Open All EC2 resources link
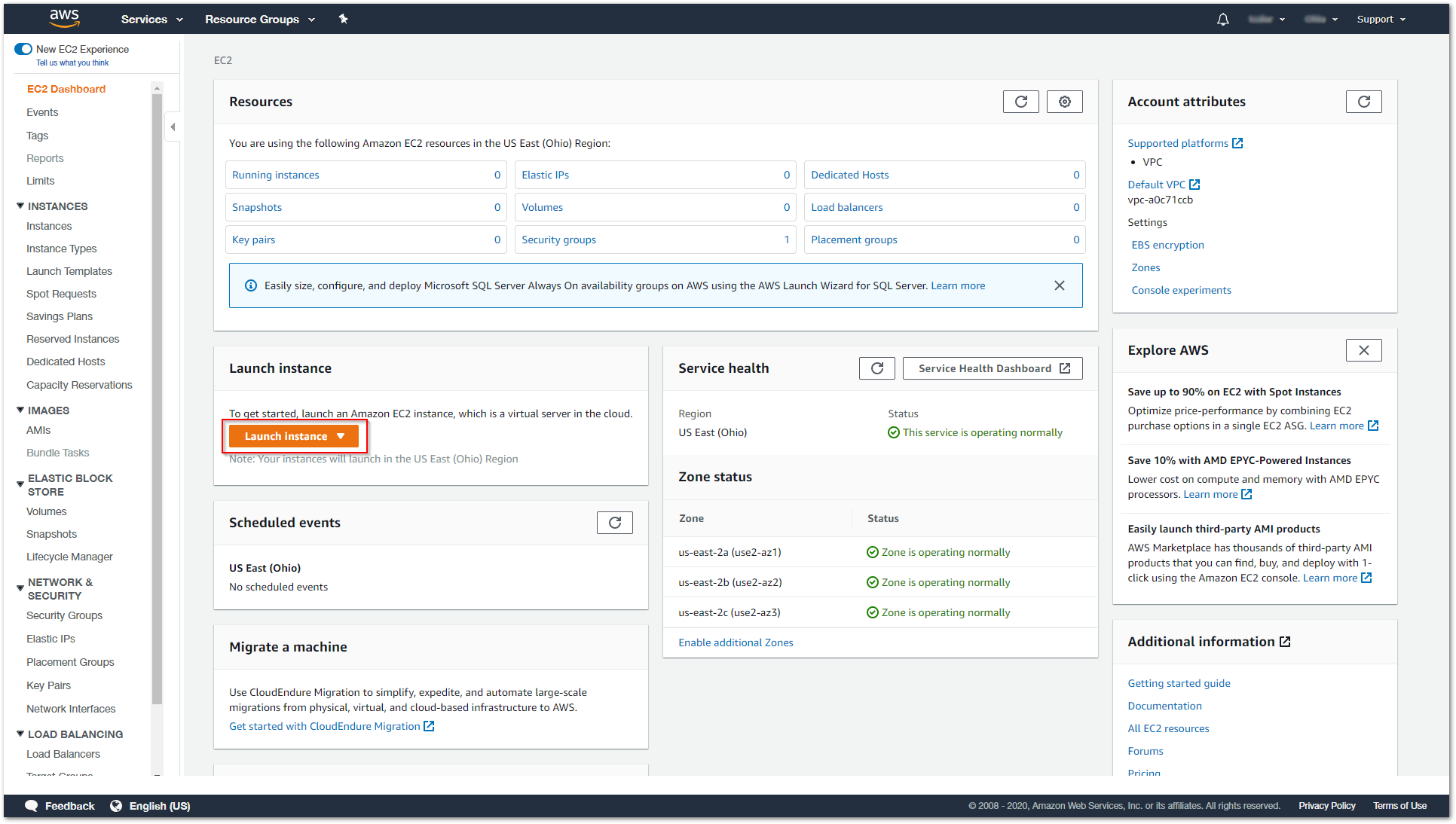 coord(1168,728)
